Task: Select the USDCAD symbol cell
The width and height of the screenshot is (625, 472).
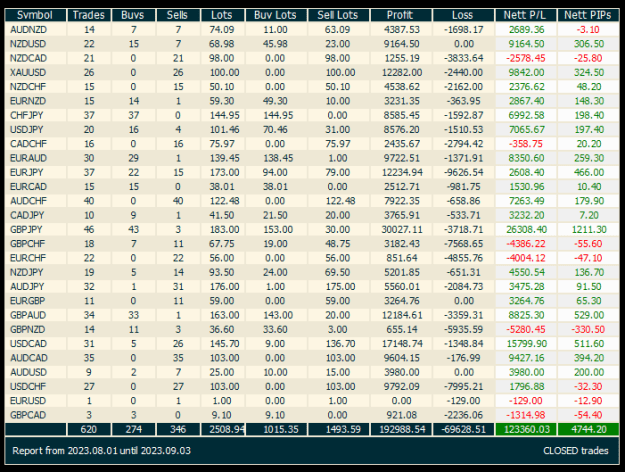Action: point(35,344)
